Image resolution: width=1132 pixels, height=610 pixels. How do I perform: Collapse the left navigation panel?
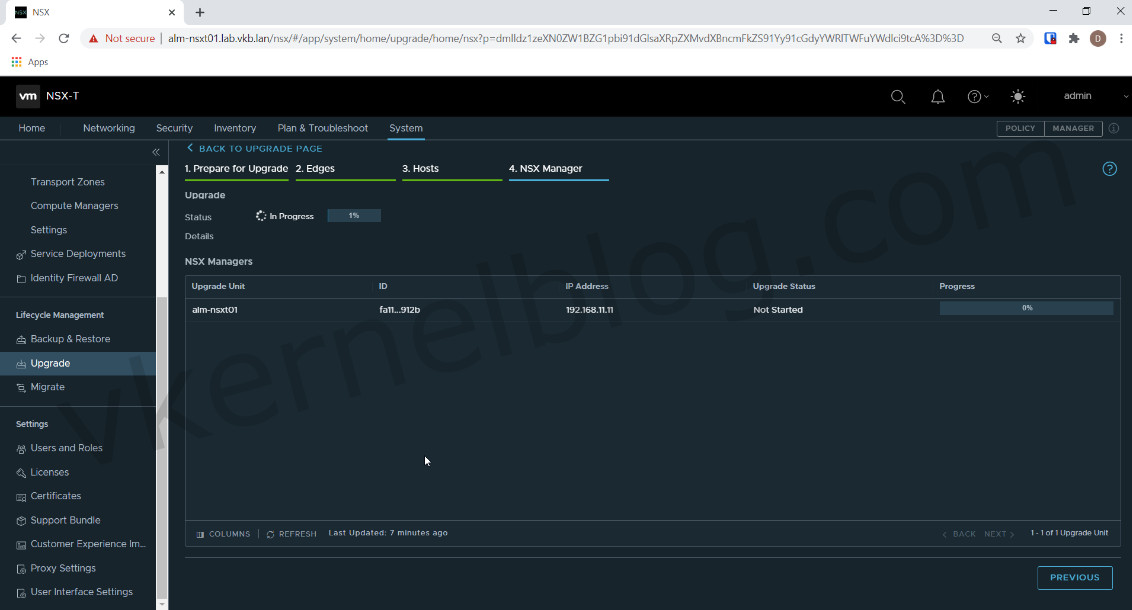[155, 151]
